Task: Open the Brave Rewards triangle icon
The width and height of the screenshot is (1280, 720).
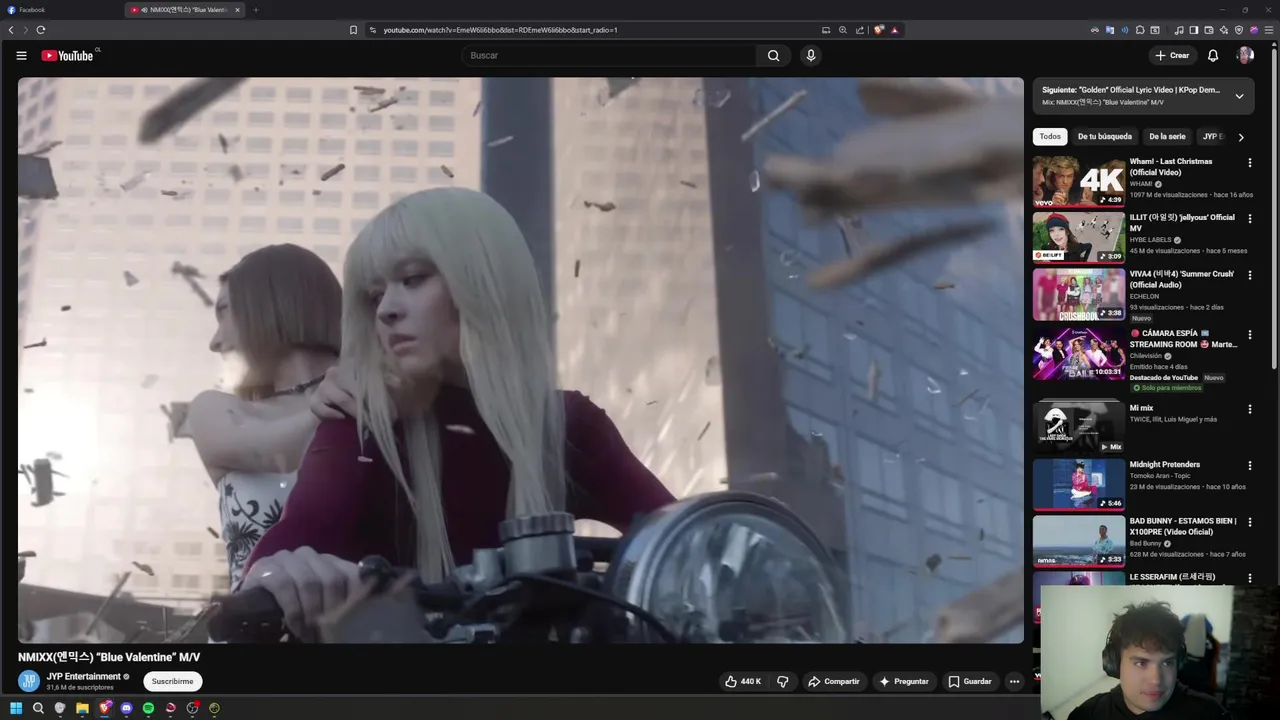Action: click(894, 30)
